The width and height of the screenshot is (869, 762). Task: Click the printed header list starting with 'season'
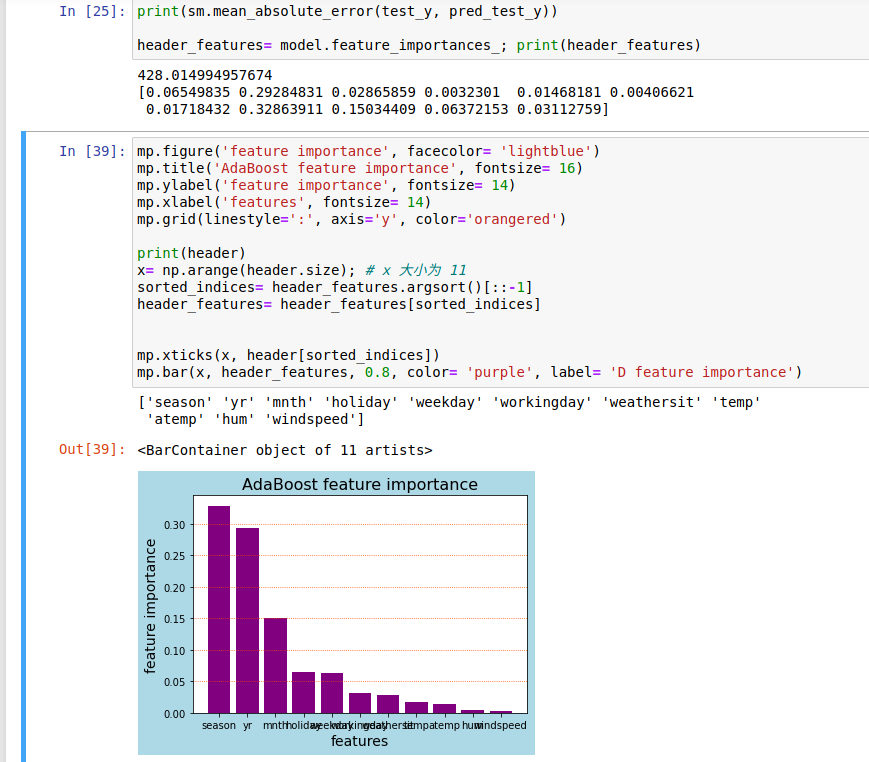pos(449,402)
